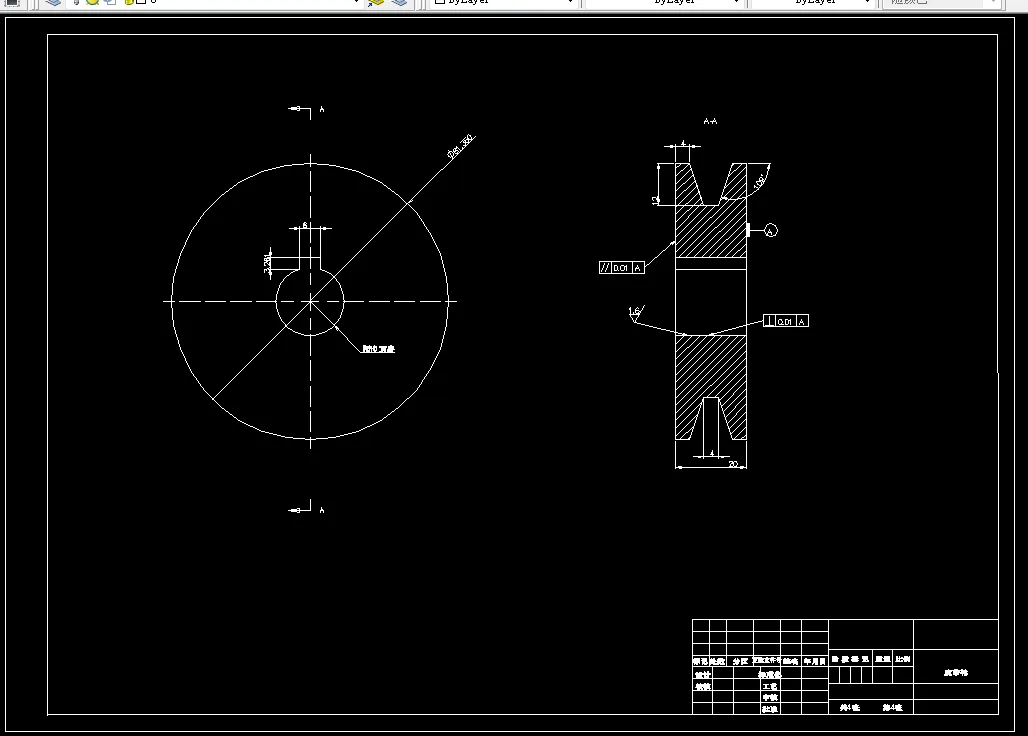Viewport: 1028px width, 736px height.
Task: Select the keyway width dimension 6
Action: [x=305, y=225]
